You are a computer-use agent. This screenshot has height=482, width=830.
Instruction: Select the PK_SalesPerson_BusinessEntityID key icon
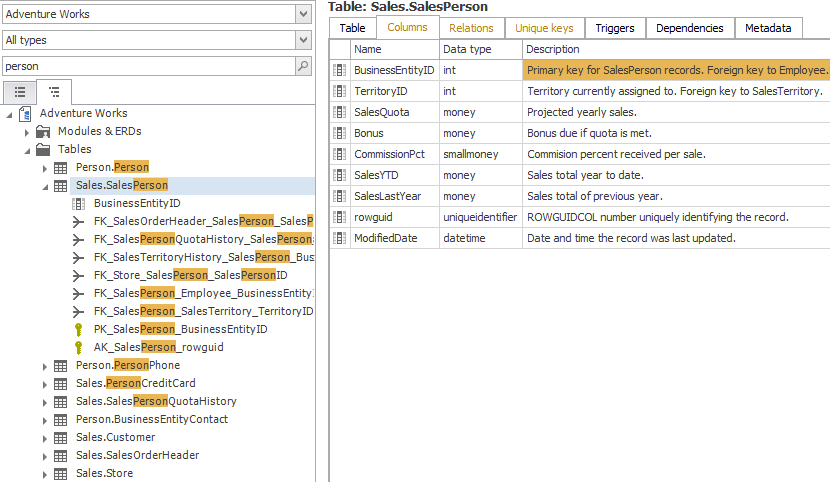[79, 330]
